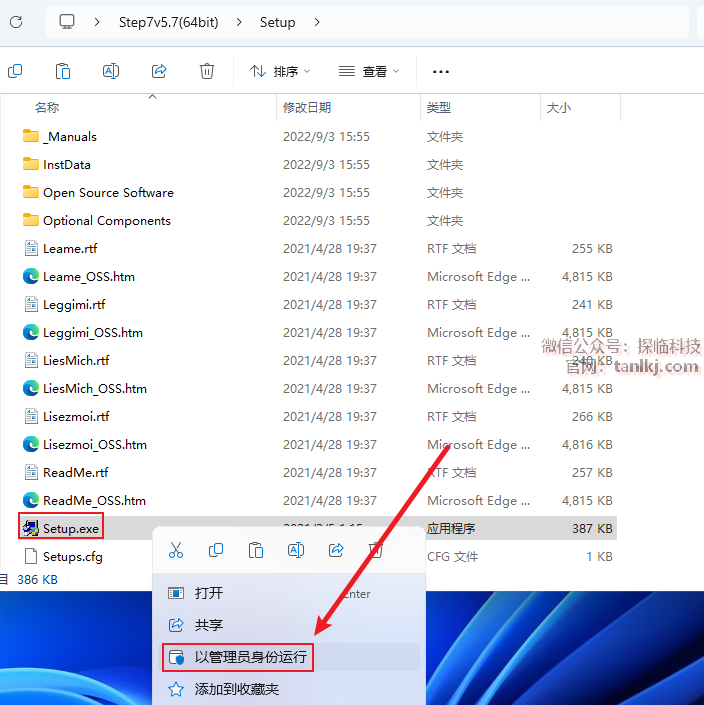Expand the chevron after Setup breadcrumb

pos(317,22)
